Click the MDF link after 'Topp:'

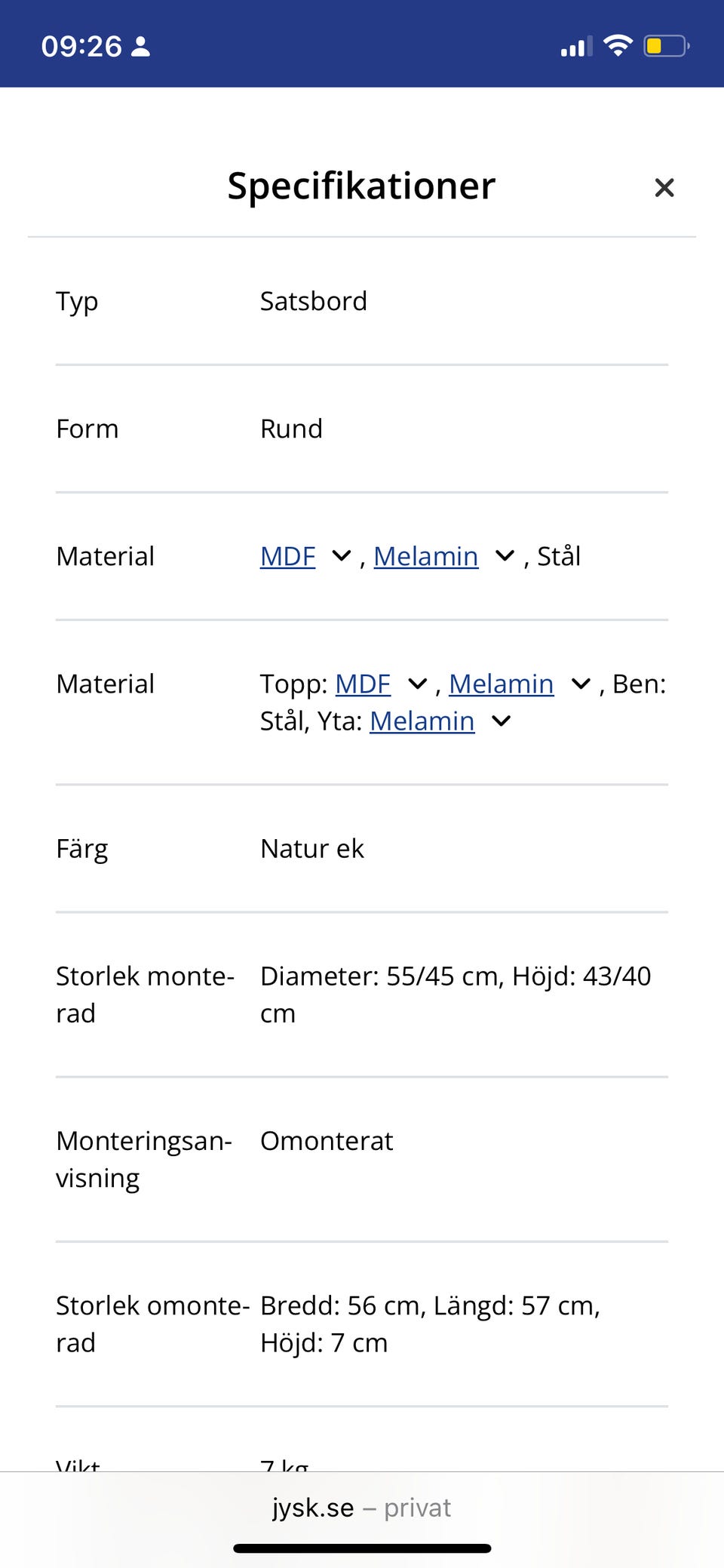click(363, 684)
